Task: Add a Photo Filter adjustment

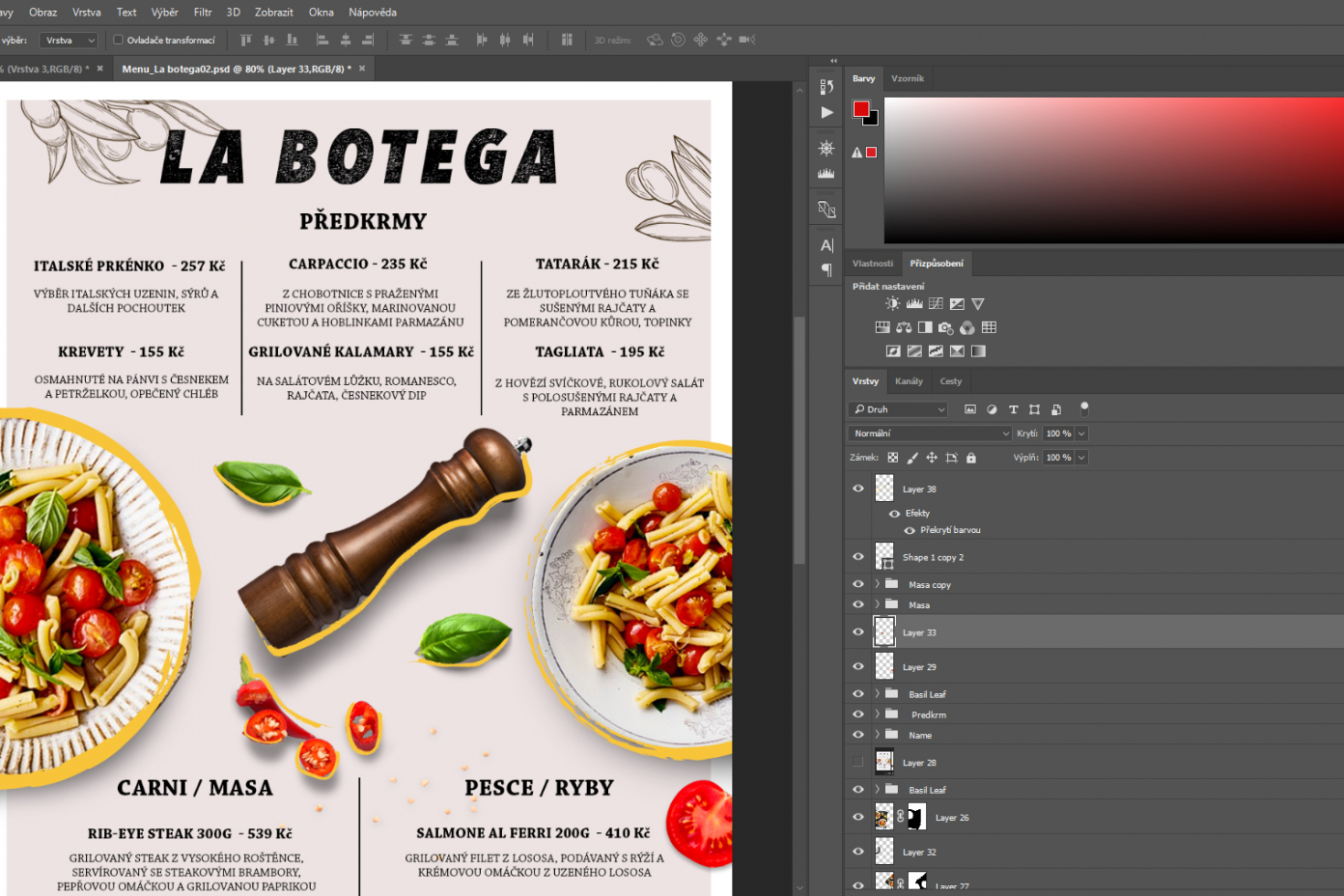Action: click(946, 328)
